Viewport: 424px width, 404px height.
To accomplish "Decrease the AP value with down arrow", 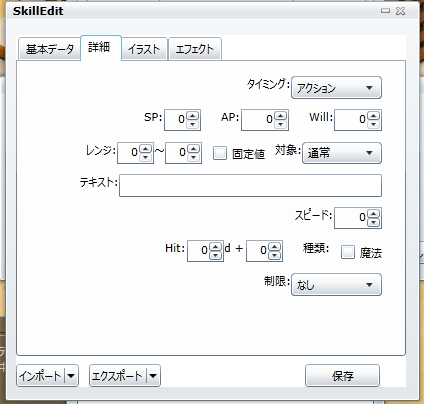I will 281,124.
